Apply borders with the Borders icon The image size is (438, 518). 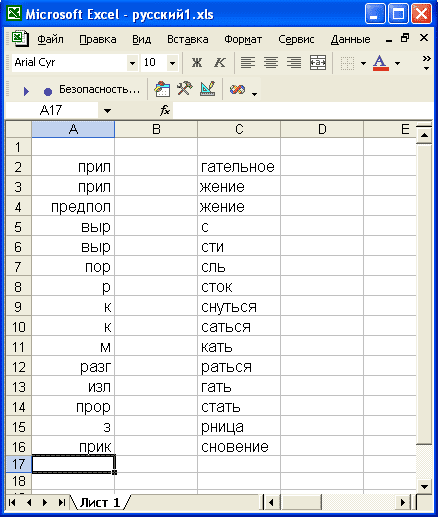click(347, 63)
